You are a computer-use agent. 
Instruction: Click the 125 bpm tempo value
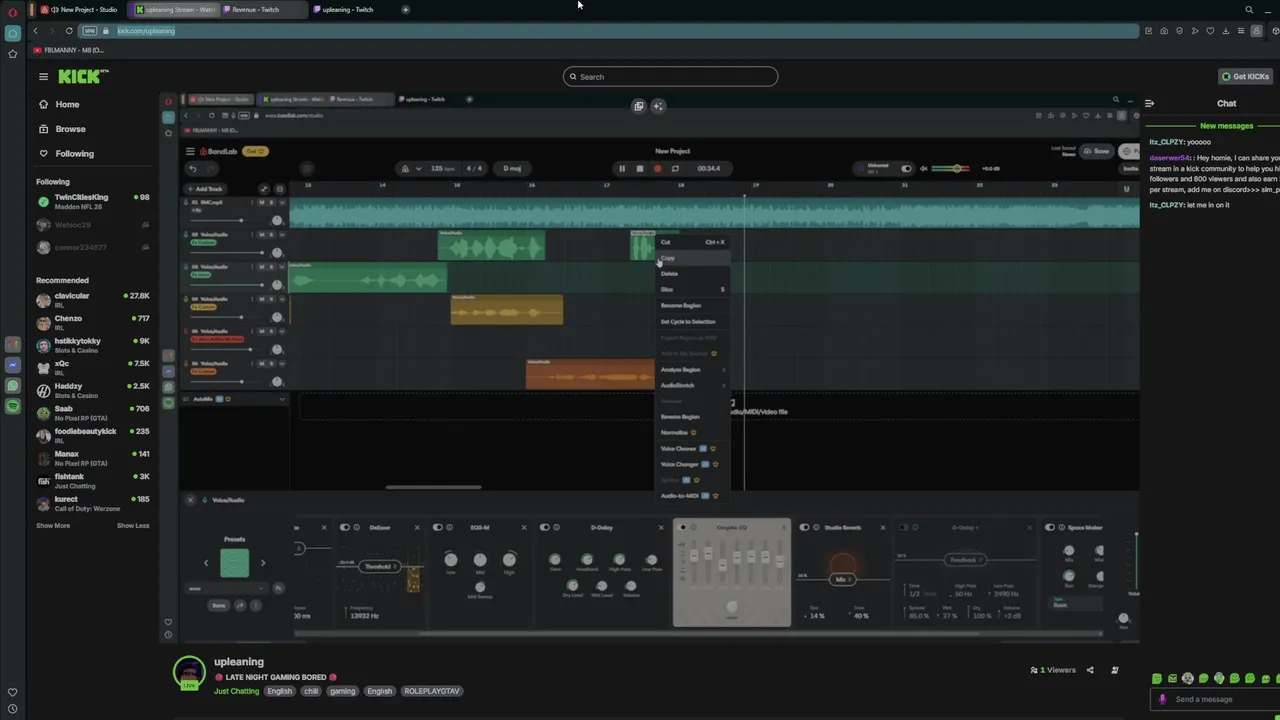[442, 168]
